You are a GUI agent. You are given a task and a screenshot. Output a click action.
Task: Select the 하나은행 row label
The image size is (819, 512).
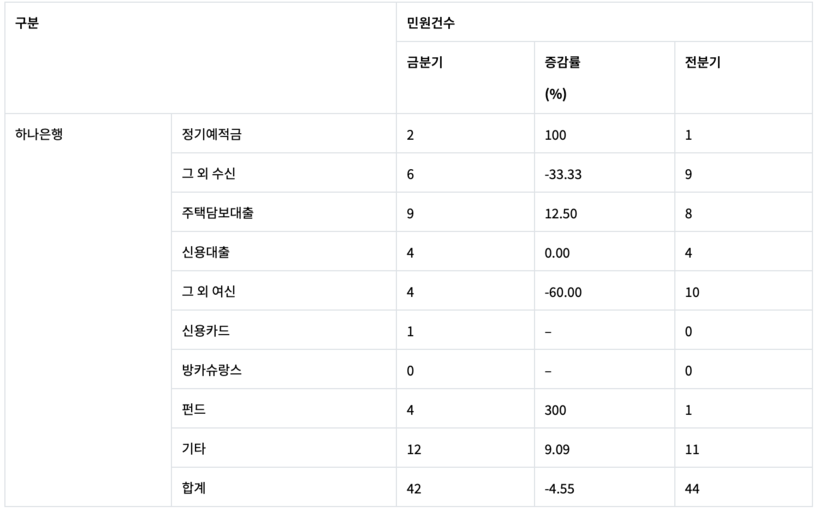[39, 134]
